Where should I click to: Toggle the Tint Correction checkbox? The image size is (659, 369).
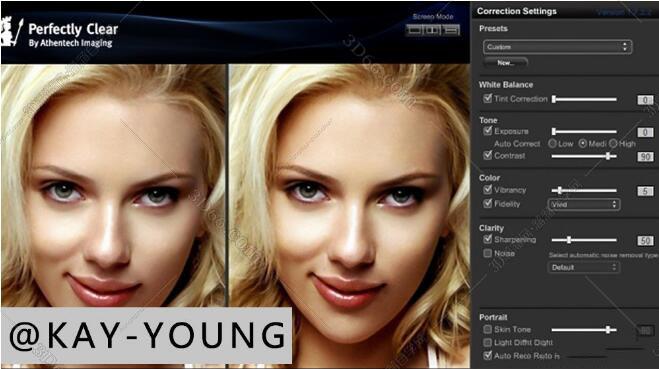pos(488,98)
